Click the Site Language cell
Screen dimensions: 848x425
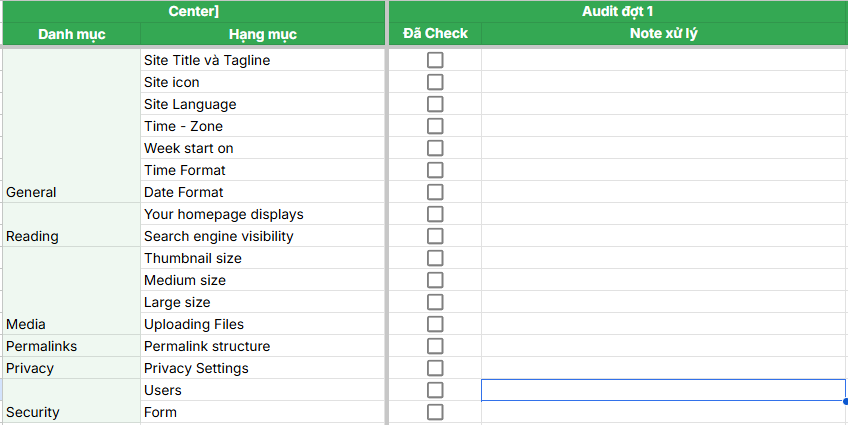[262, 104]
